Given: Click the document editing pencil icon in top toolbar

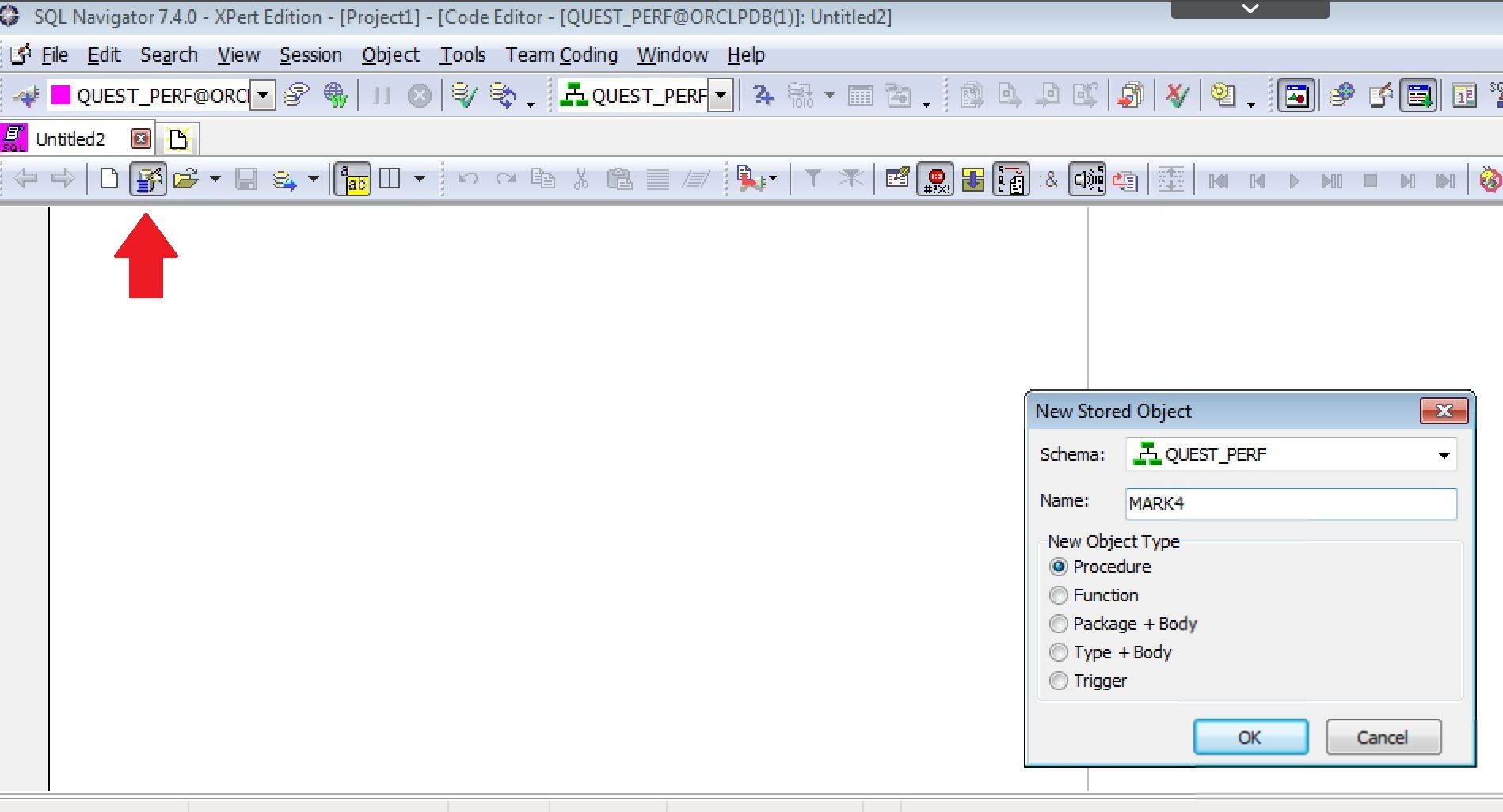Looking at the screenshot, I should (x=1380, y=96).
